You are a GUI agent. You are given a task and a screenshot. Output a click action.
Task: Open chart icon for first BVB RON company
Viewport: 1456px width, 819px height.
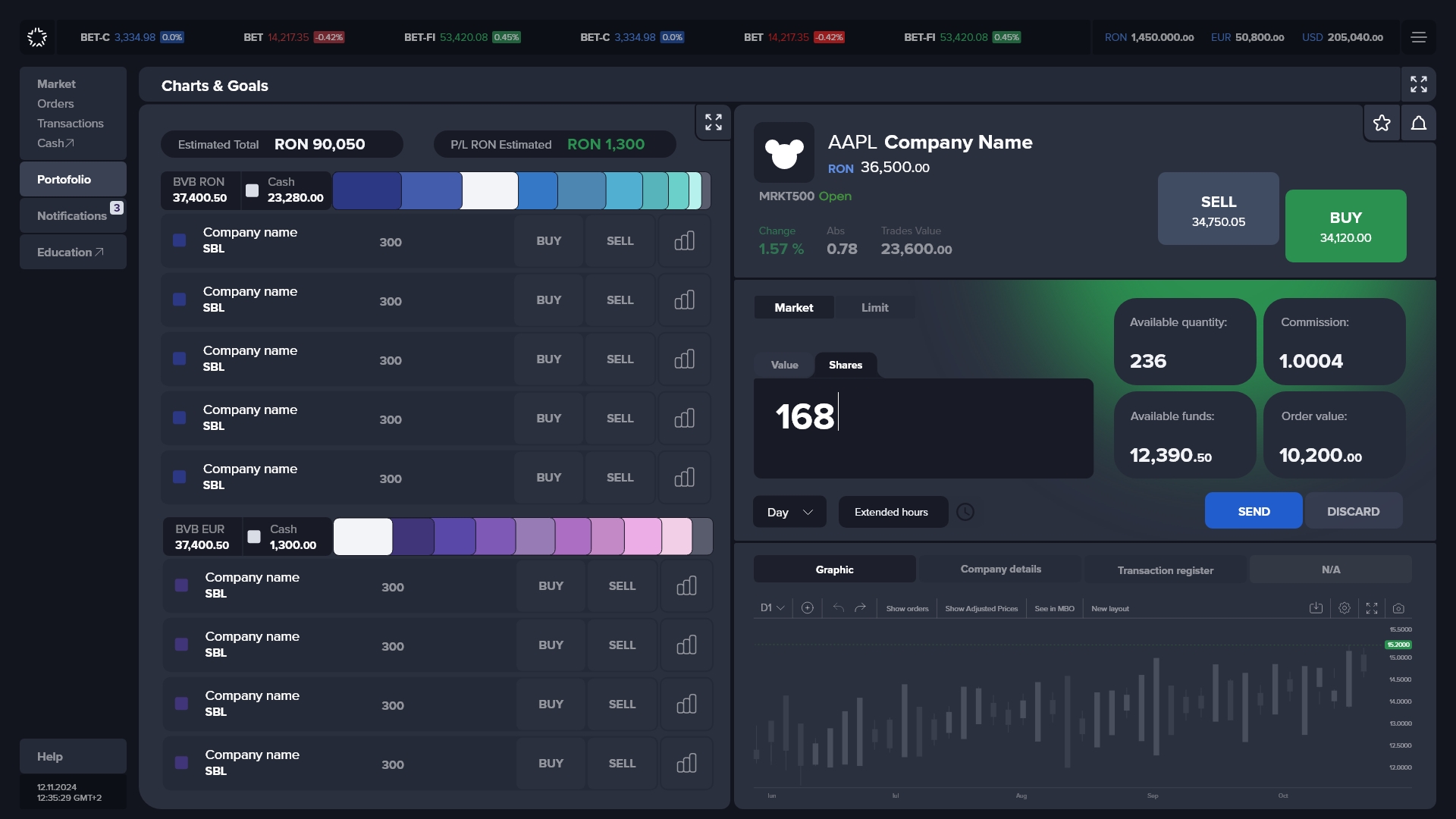click(x=684, y=241)
